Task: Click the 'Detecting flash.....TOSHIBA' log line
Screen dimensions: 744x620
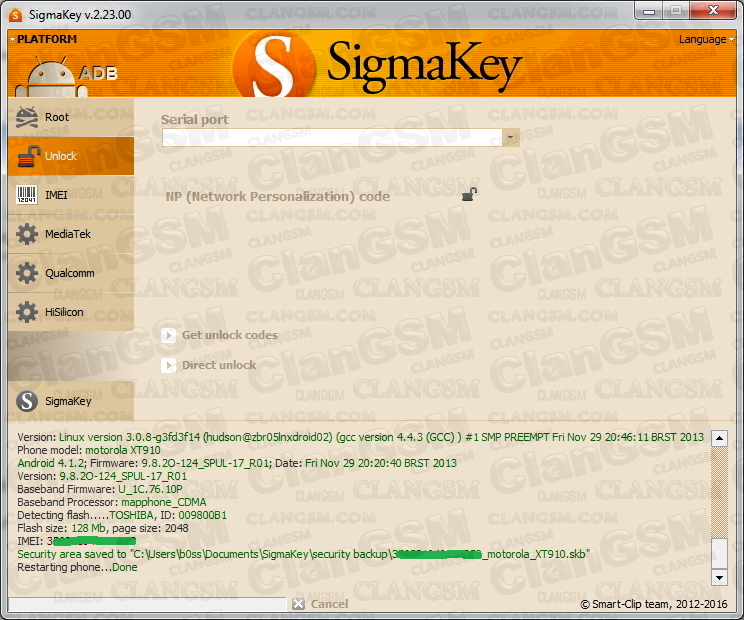Action: point(122,515)
